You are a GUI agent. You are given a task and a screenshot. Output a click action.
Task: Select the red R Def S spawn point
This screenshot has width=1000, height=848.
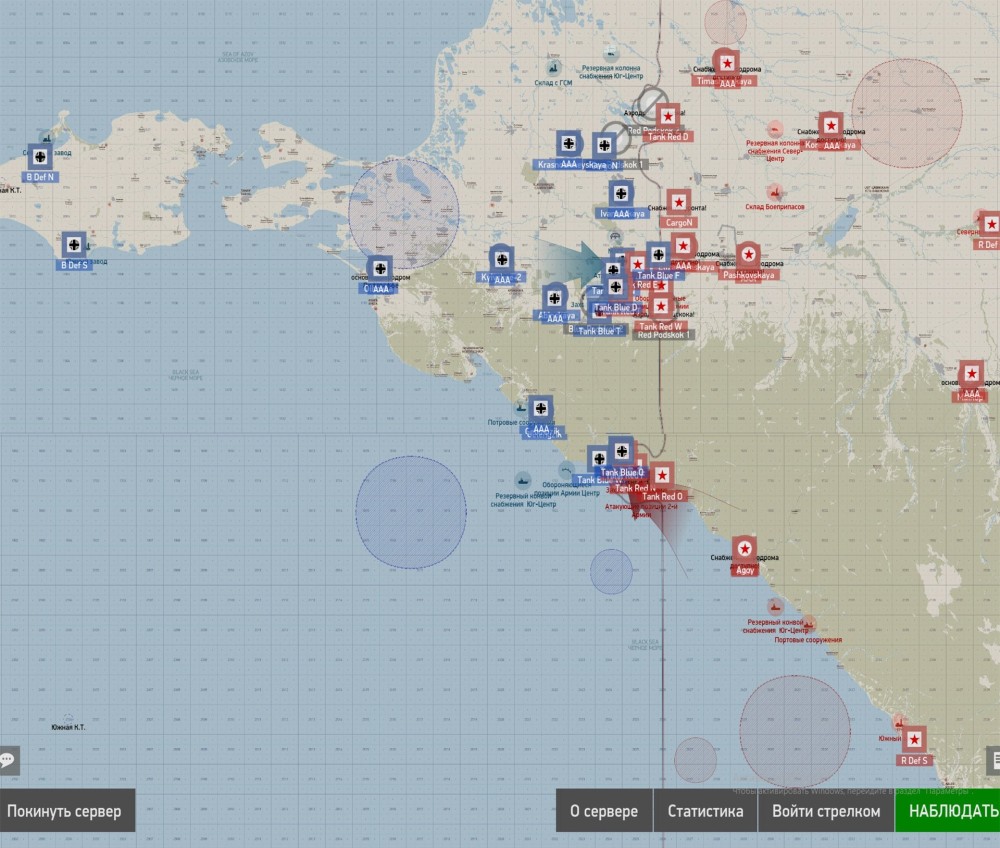914,740
